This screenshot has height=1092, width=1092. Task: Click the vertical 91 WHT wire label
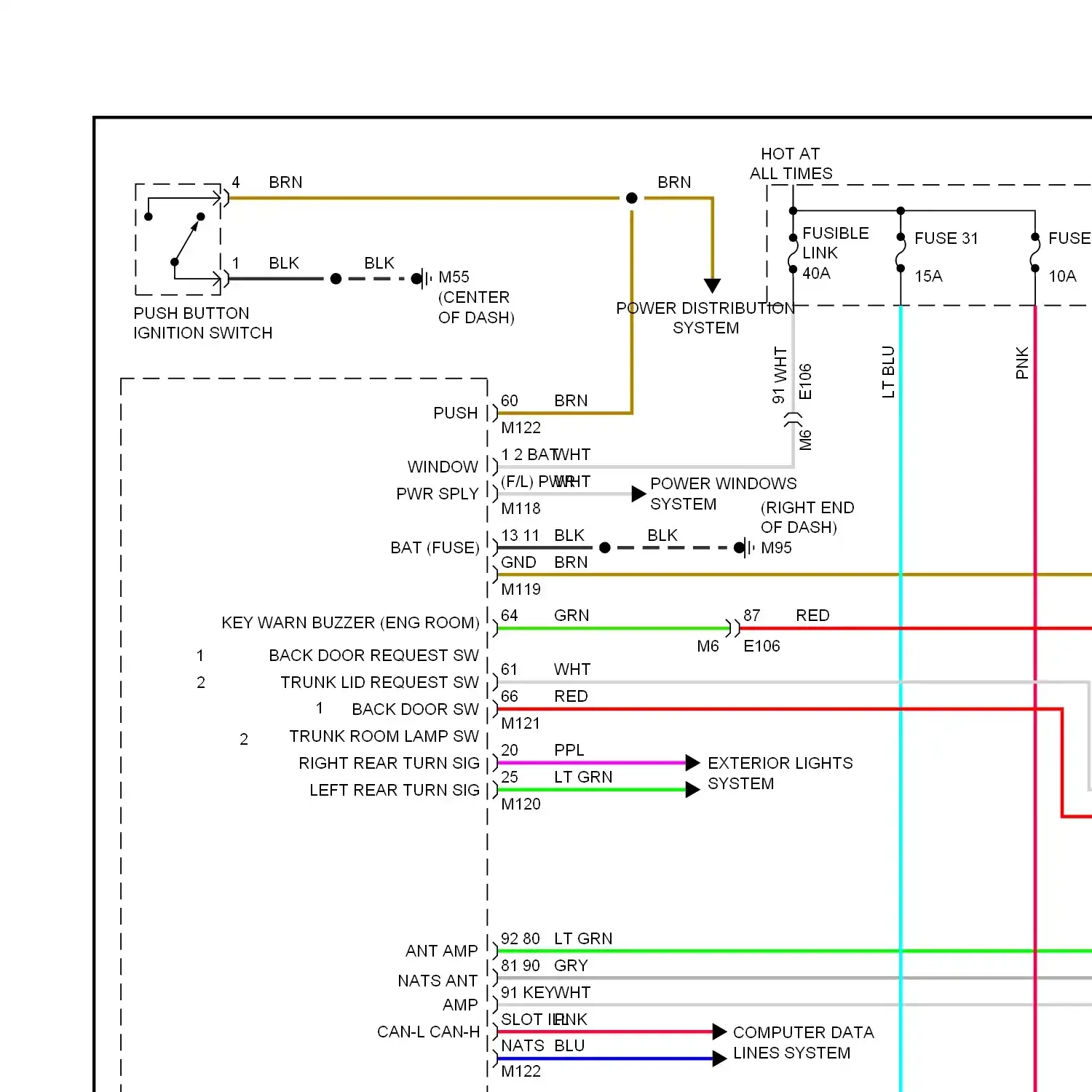point(780,375)
